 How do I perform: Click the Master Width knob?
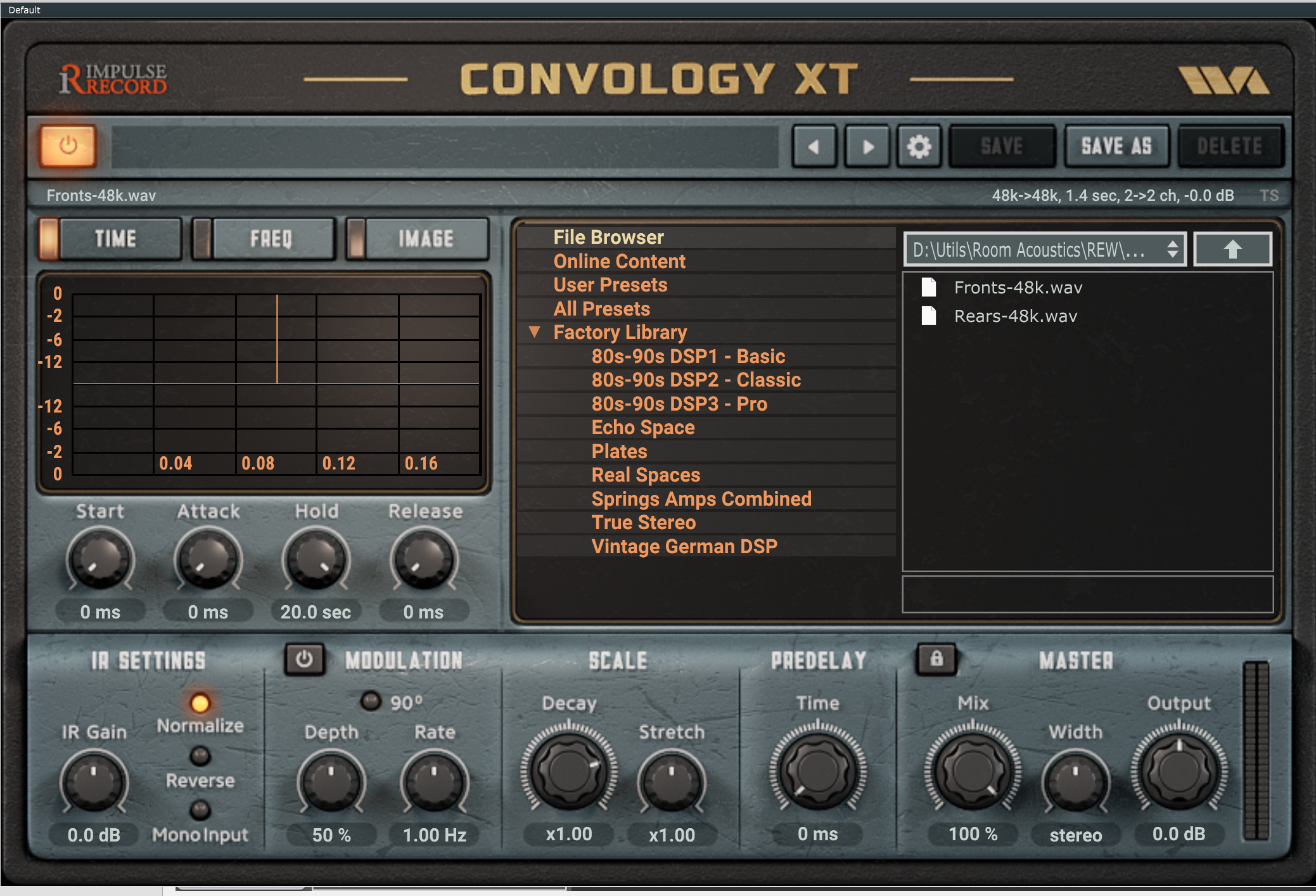[x=1075, y=782]
